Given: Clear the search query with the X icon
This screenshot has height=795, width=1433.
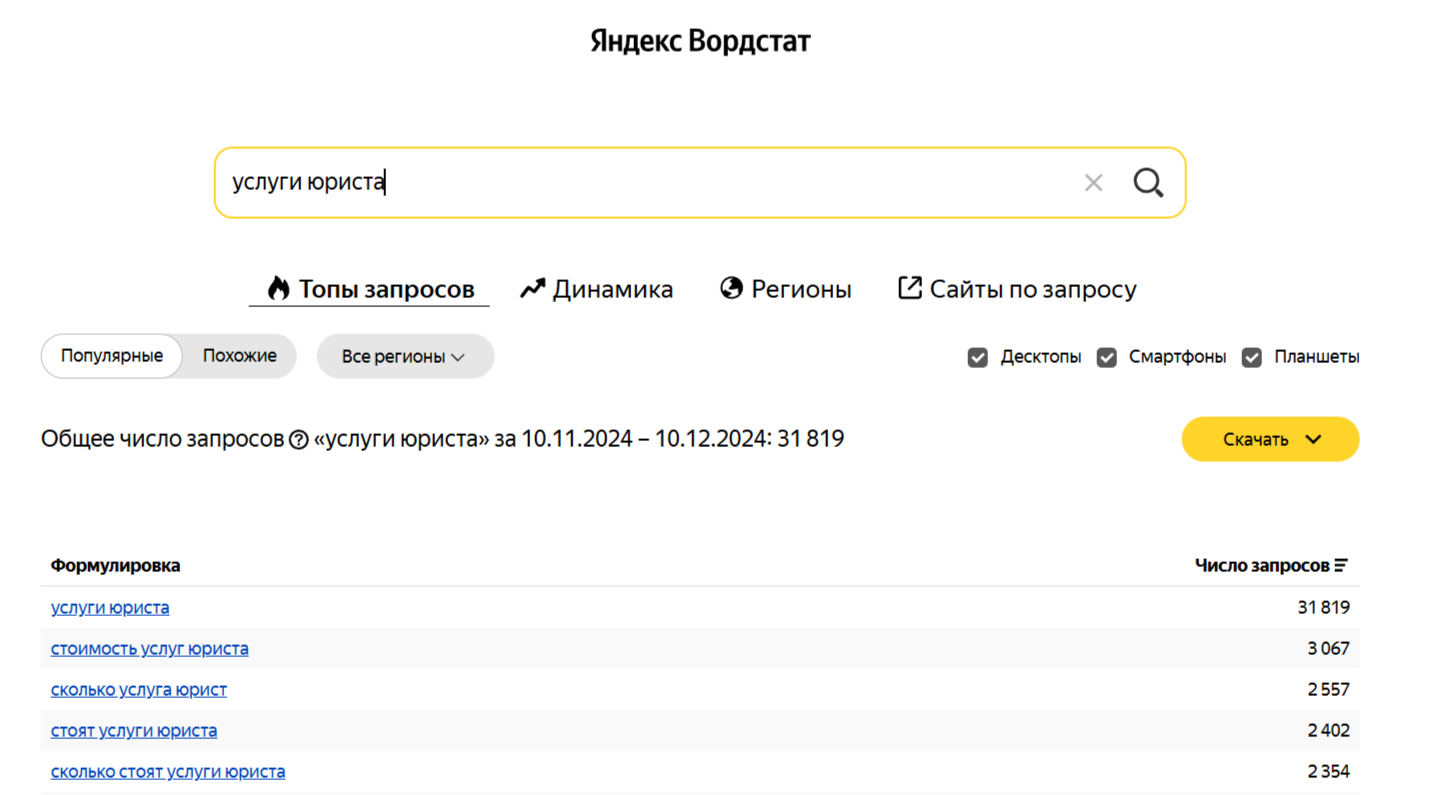Looking at the screenshot, I should tap(1093, 182).
